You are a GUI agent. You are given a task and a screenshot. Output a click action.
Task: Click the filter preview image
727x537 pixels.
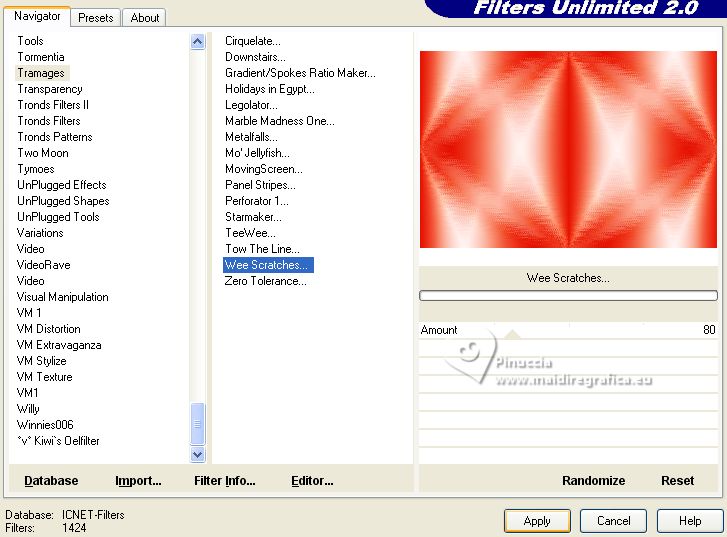(568, 149)
